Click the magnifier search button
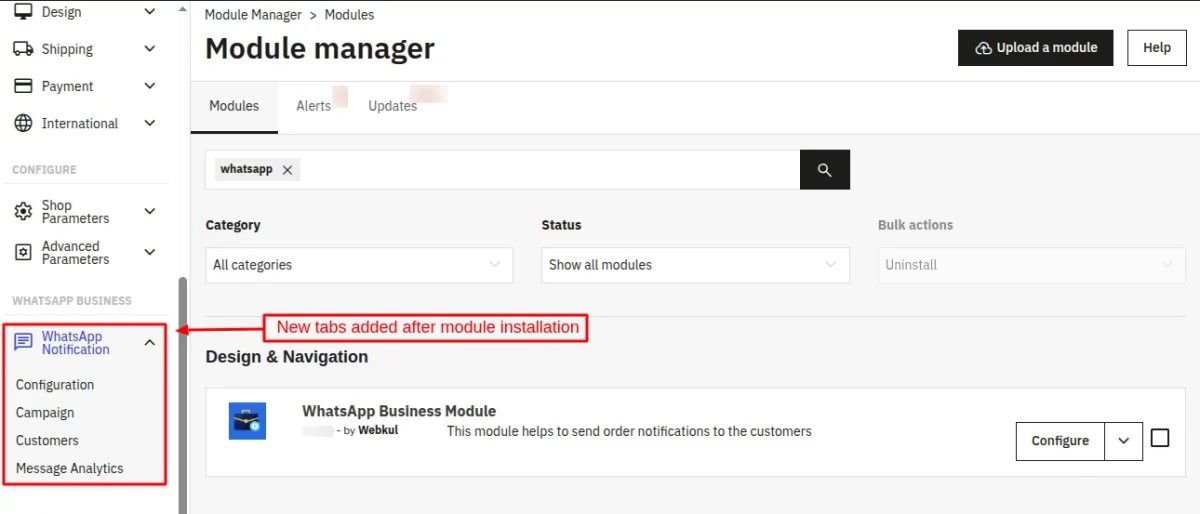Screen dimensions: 1200x514 point(825,170)
